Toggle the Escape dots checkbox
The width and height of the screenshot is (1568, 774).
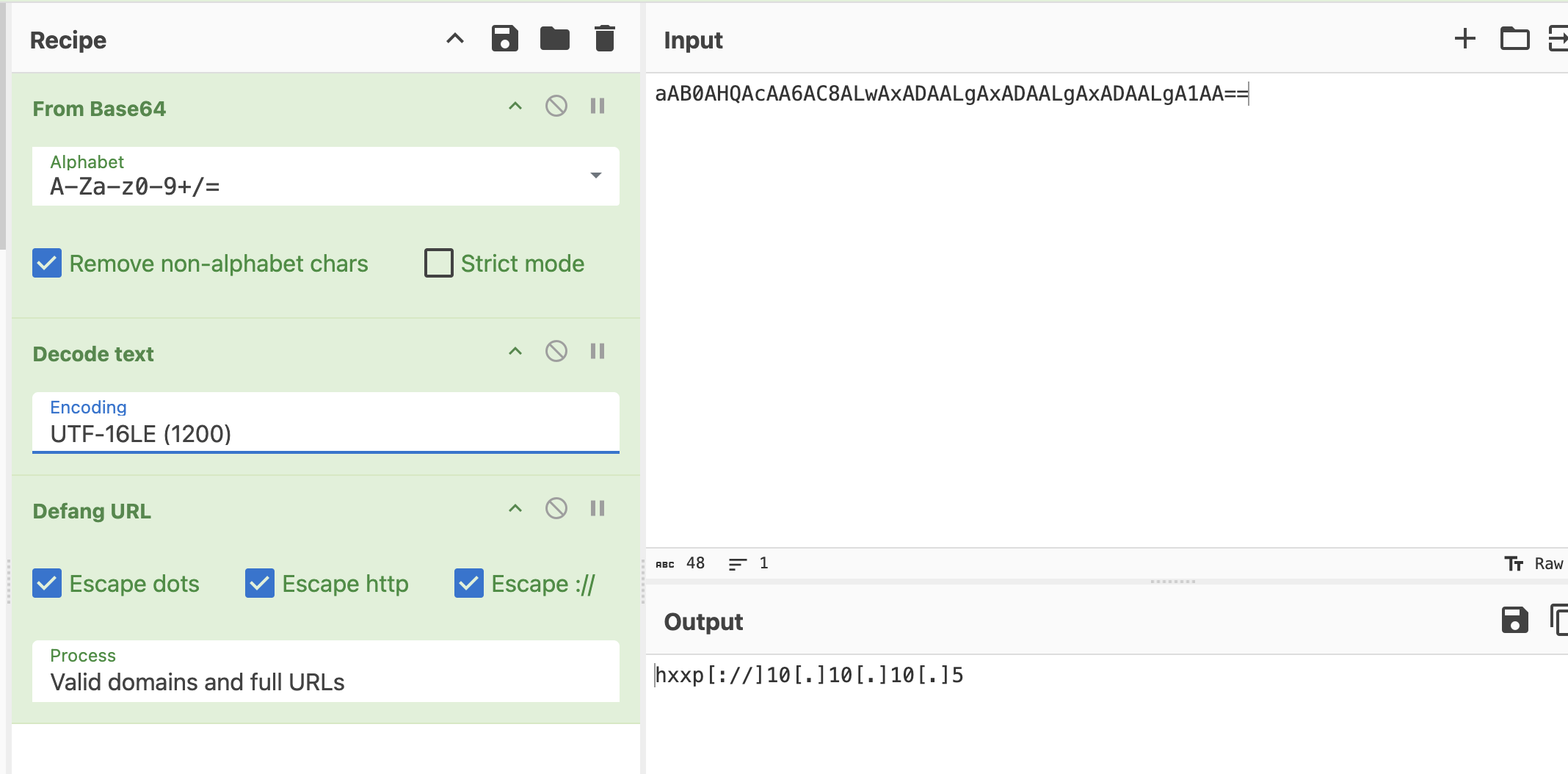(x=47, y=583)
